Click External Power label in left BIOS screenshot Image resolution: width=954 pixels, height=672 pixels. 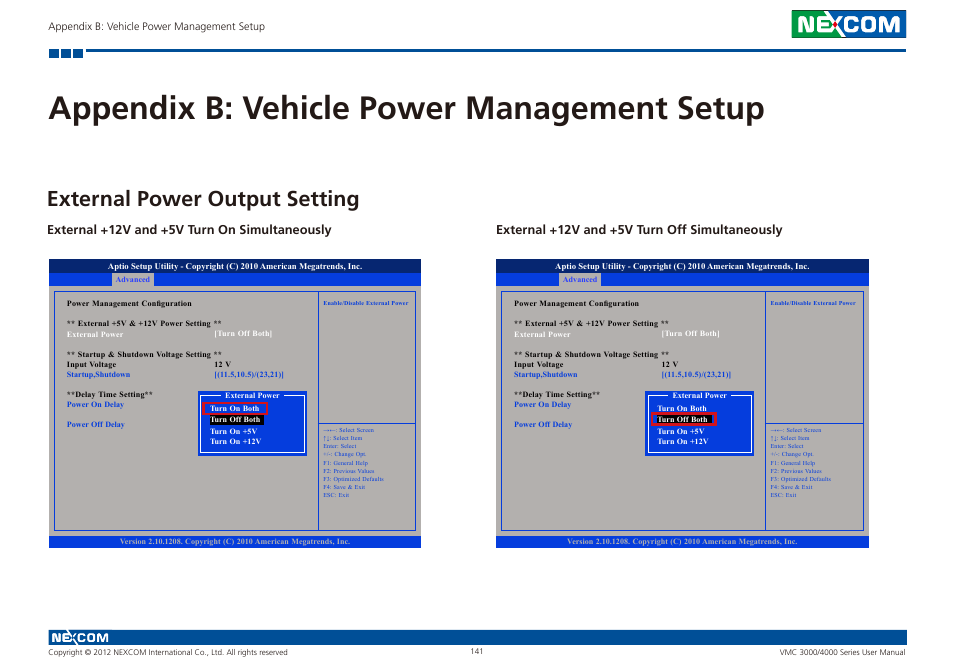95,334
